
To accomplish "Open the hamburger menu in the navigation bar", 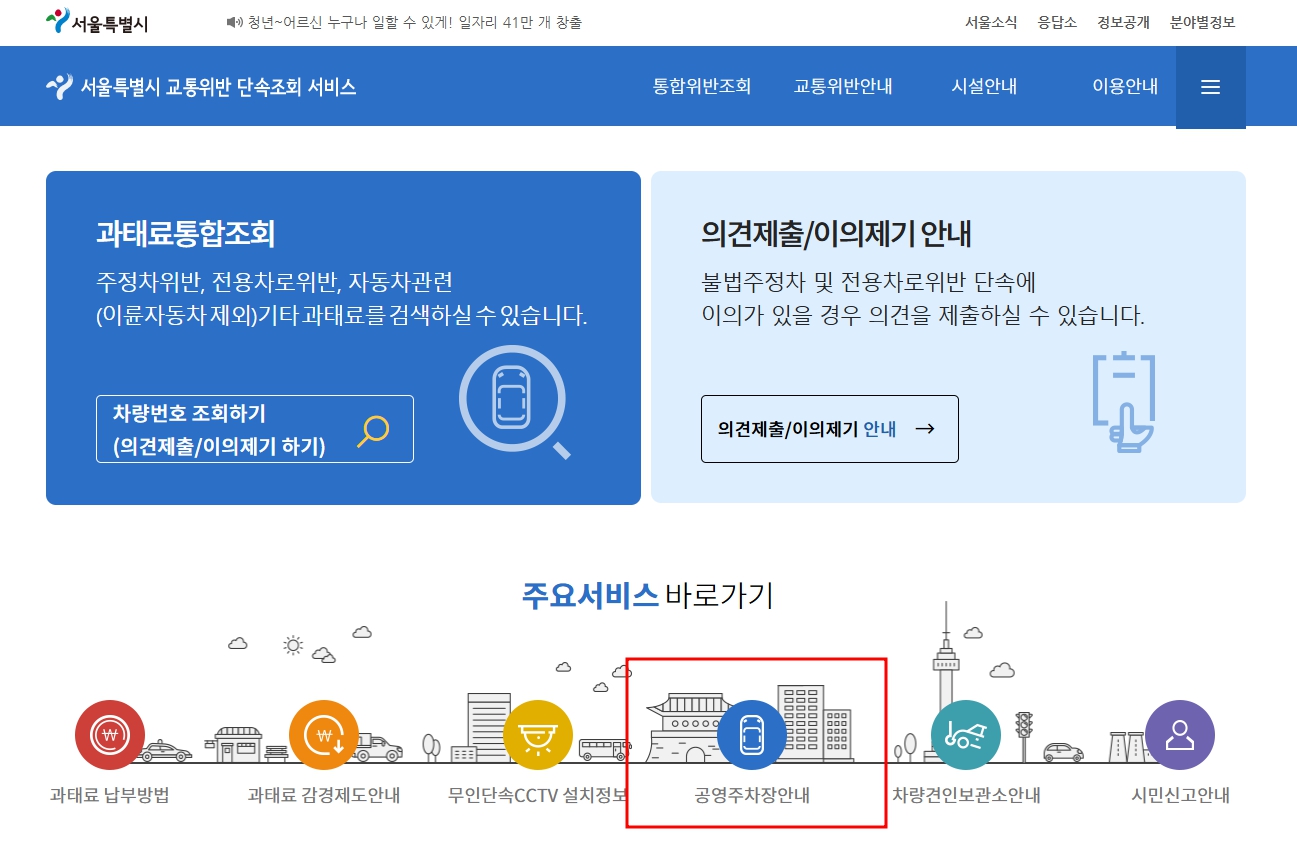I will 1210,87.
